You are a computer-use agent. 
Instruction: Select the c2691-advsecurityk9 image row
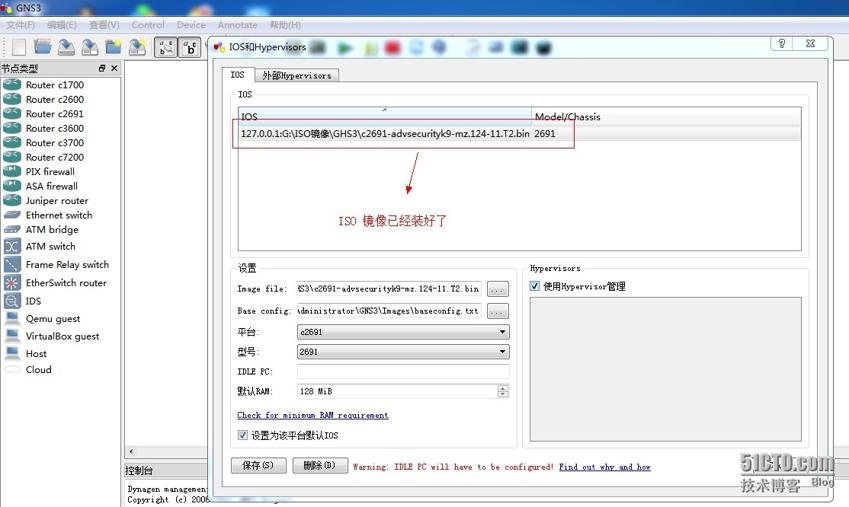coord(519,134)
